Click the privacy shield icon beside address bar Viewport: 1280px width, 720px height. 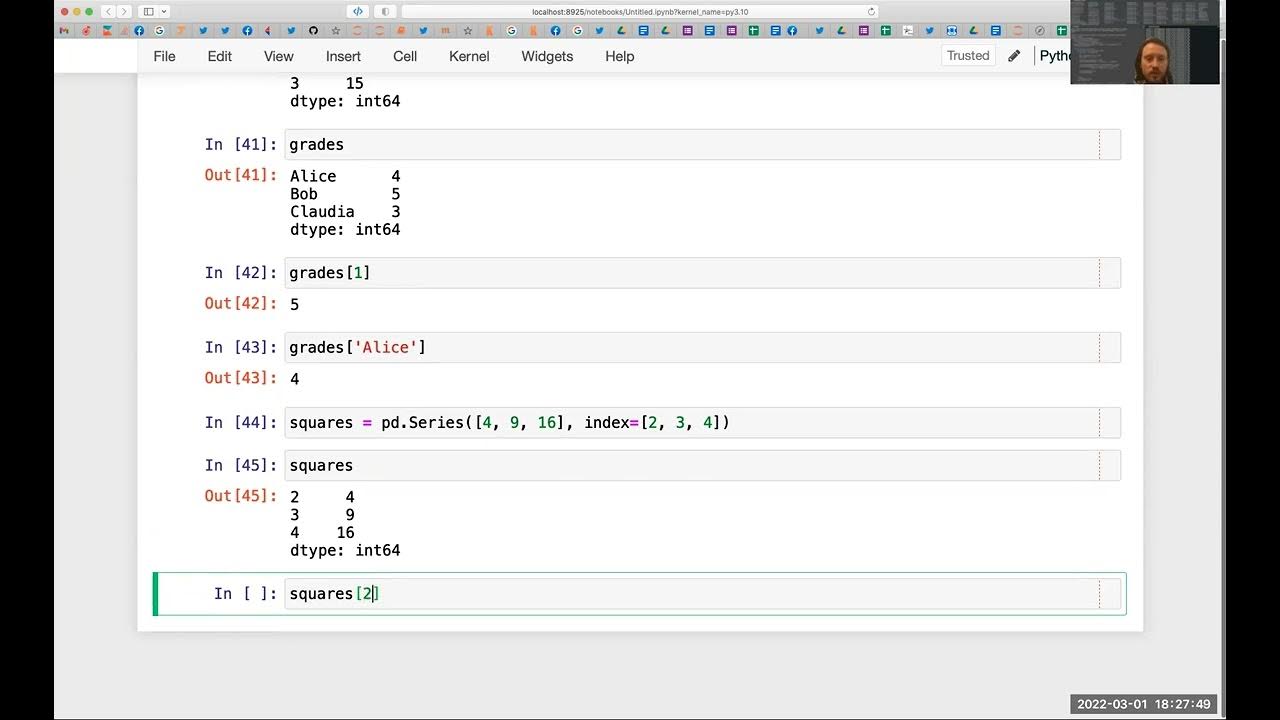385,12
